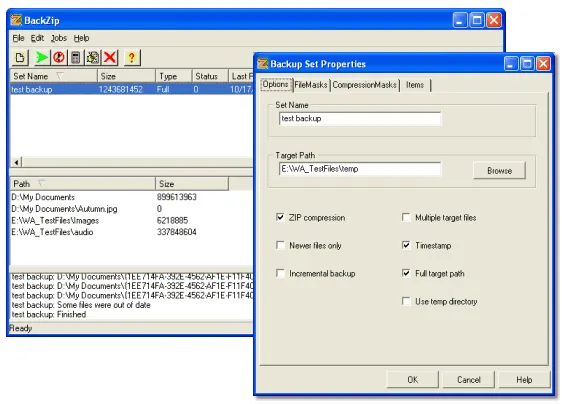Select the 'test backup' set row
Image resolution: width=562 pixels, height=404 pixels.
coord(132,89)
